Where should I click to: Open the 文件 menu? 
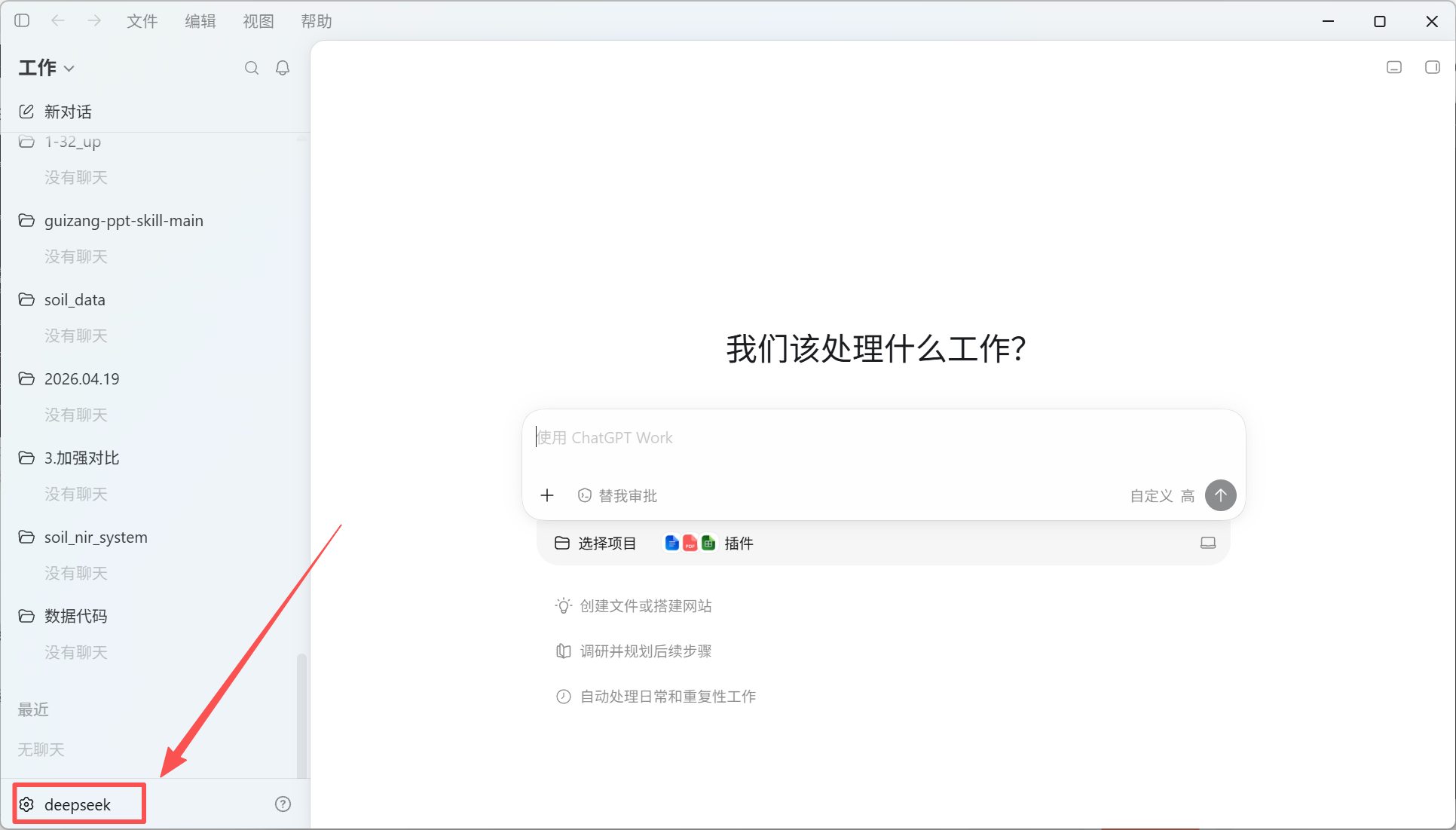click(x=142, y=21)
